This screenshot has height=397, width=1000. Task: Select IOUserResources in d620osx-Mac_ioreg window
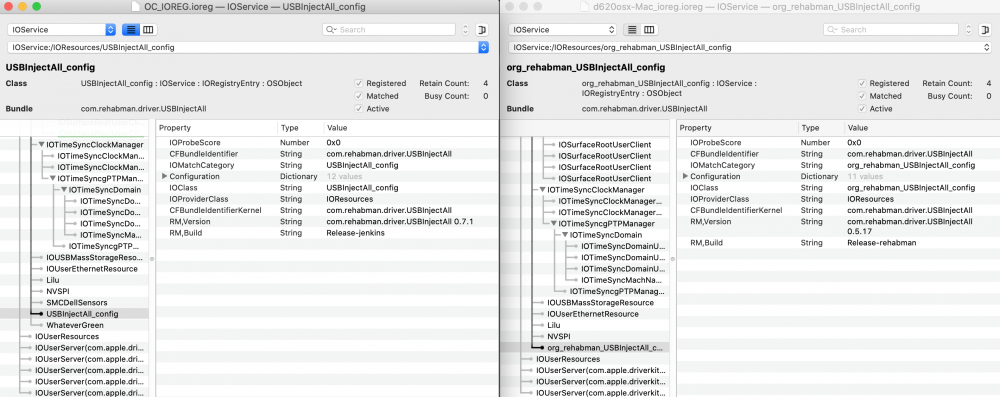coord(568,359)
